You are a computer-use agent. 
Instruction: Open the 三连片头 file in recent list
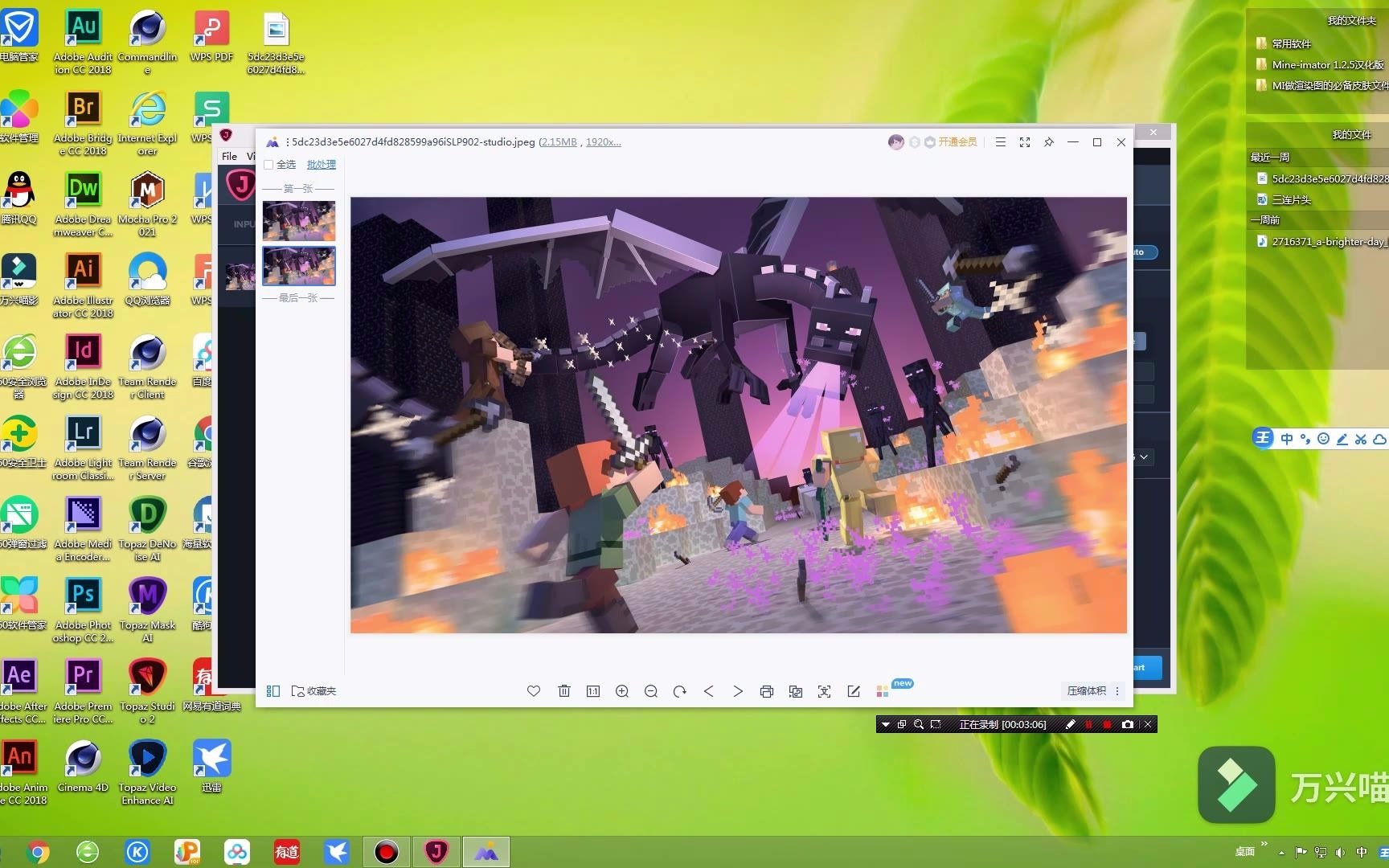[x=1285, y=200]
